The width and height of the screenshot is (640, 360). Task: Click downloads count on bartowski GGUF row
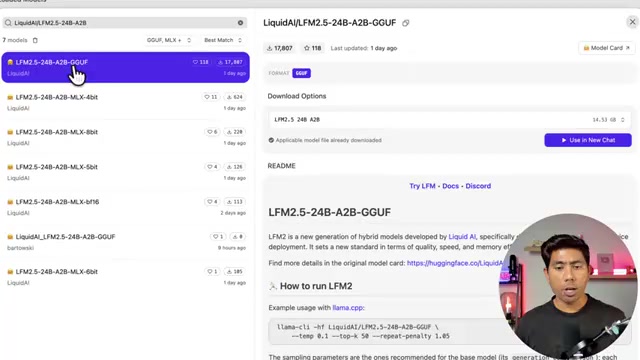pos(238,236)
